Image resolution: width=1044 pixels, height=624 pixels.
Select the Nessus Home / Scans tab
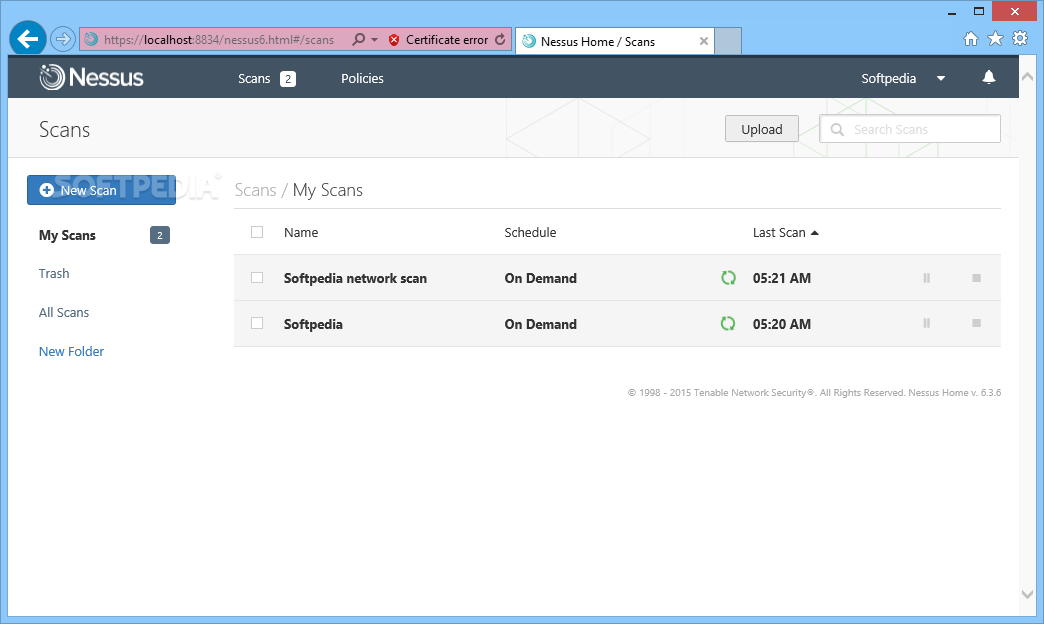[x=615, y=41]
